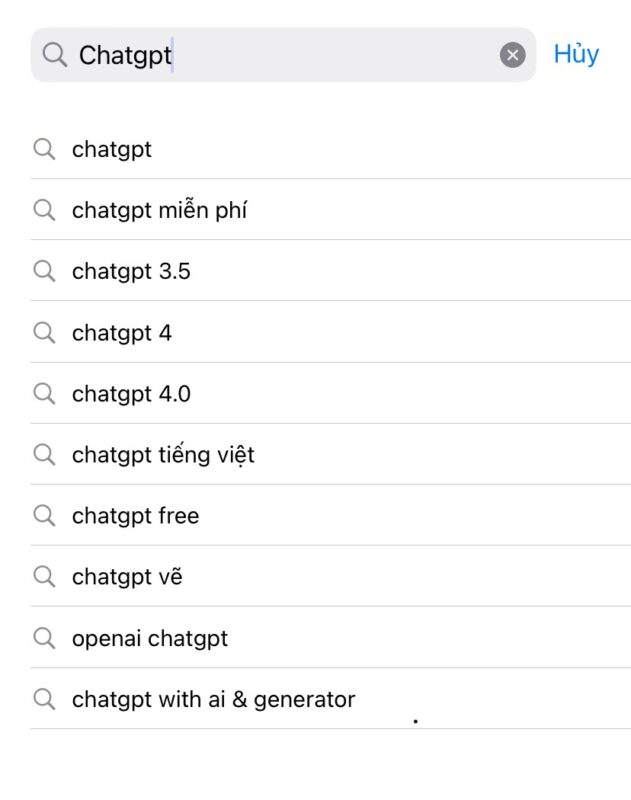The height and width of the screenshot is (800, 631).
Task: Click inside the Chatgpt search text field
Action: click(x=280, y=55)
